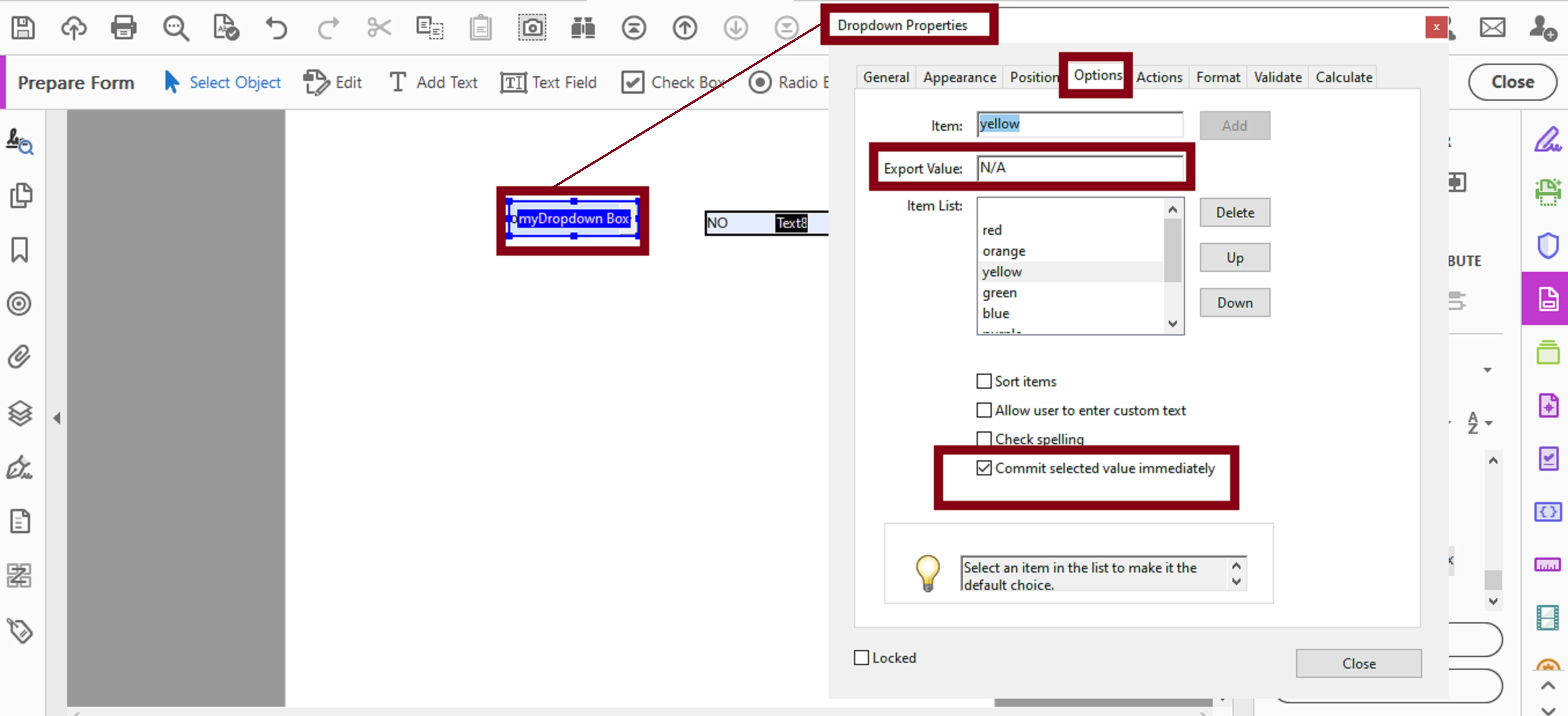Viewport: 1568px width, 716px height.
Task: Enable the Sort items checkbox
Action: point(984,381)
